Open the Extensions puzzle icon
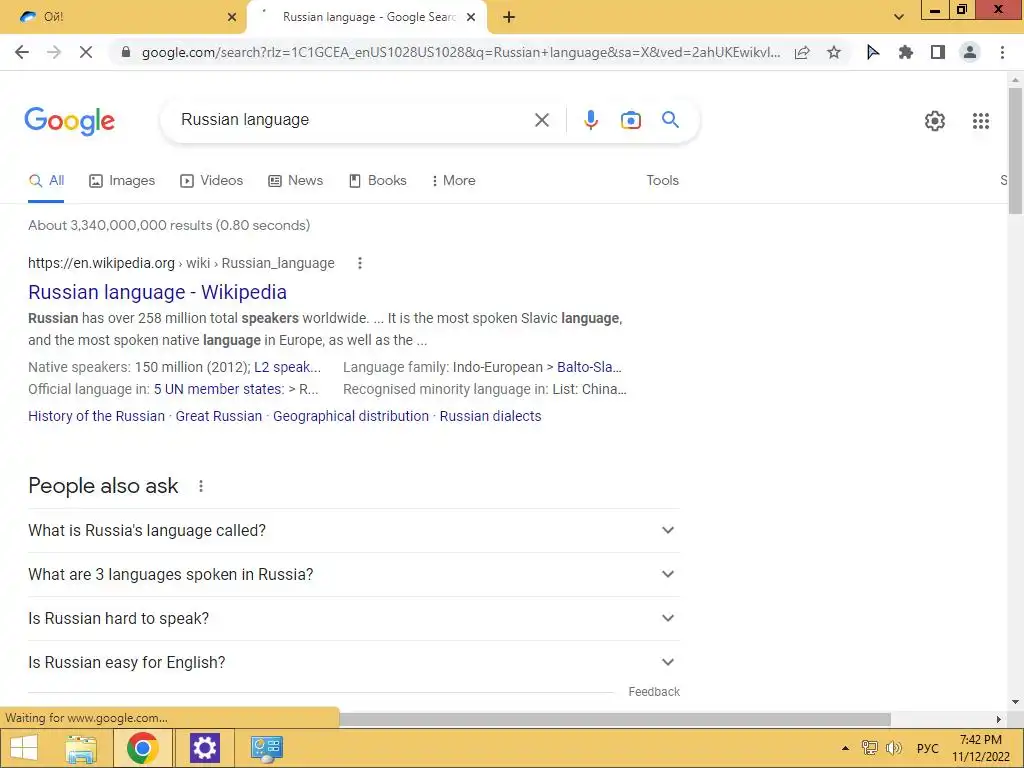This screenshot has width=1024, height=768. [x=905, y=52]
